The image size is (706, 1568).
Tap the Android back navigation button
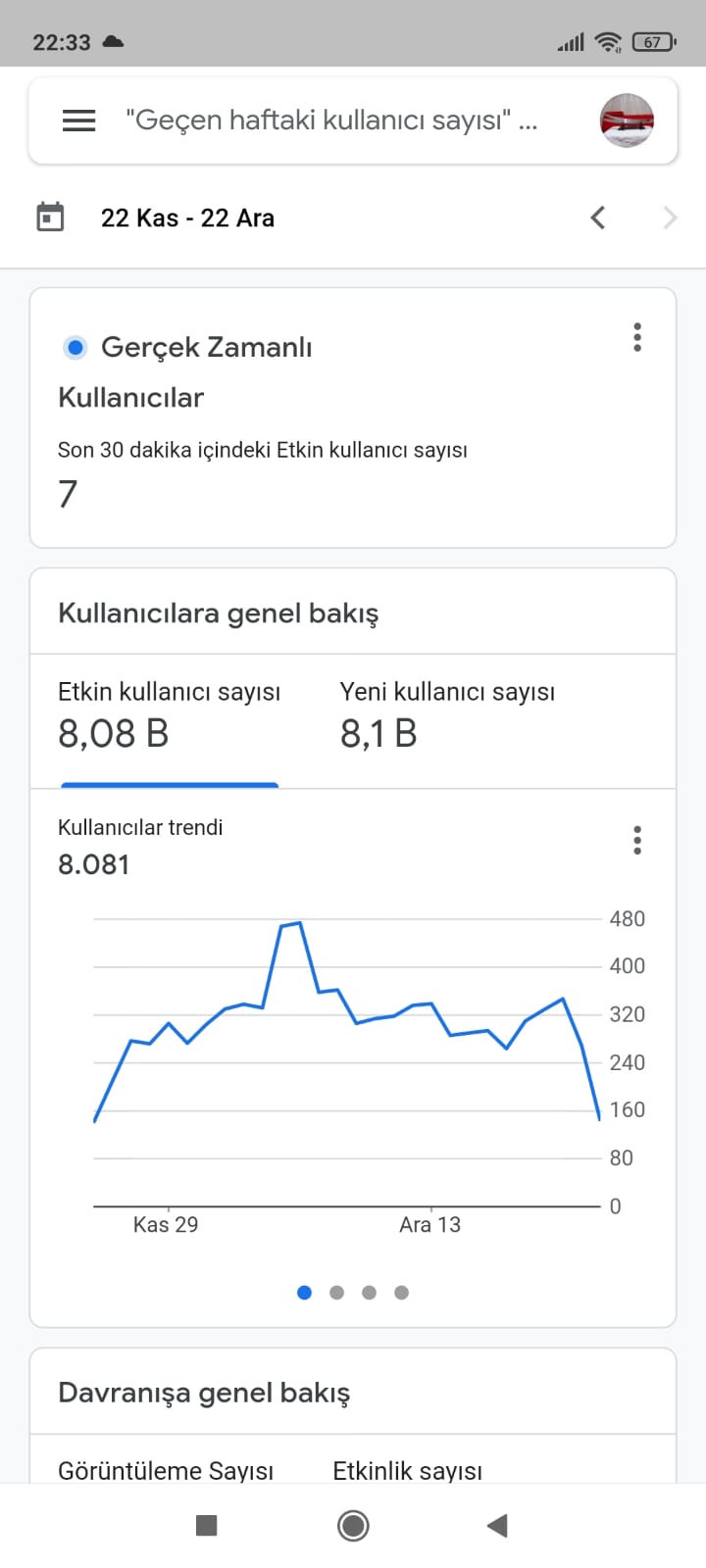click(x=498, y=1525)
